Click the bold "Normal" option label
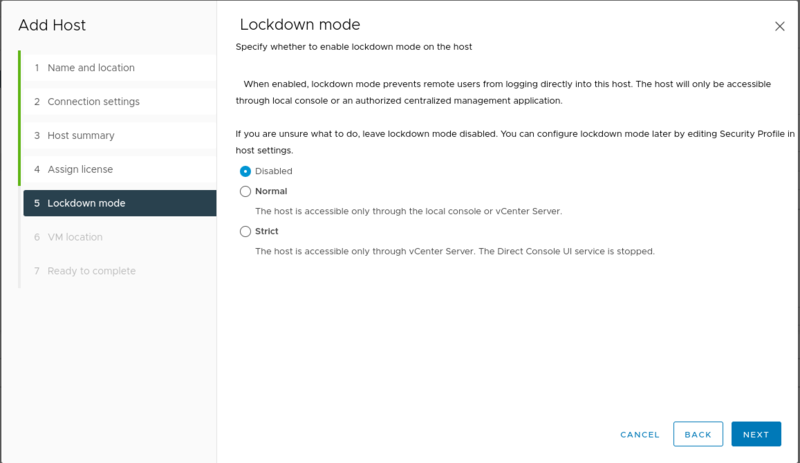The height and width of the screenshot is (463, 800). pos(271,191)
